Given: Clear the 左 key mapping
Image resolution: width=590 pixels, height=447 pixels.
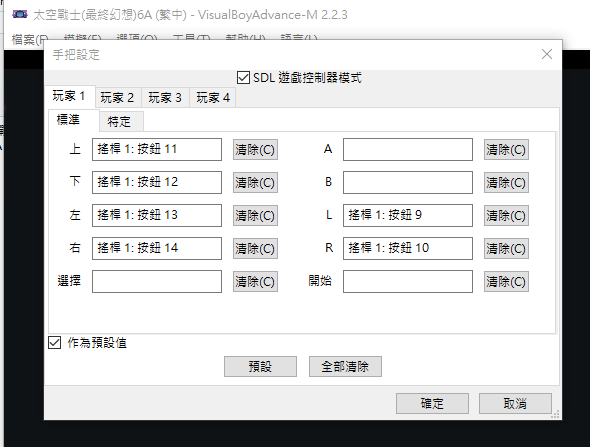Looking at the screenshot, I should click(x=255, y=216).
